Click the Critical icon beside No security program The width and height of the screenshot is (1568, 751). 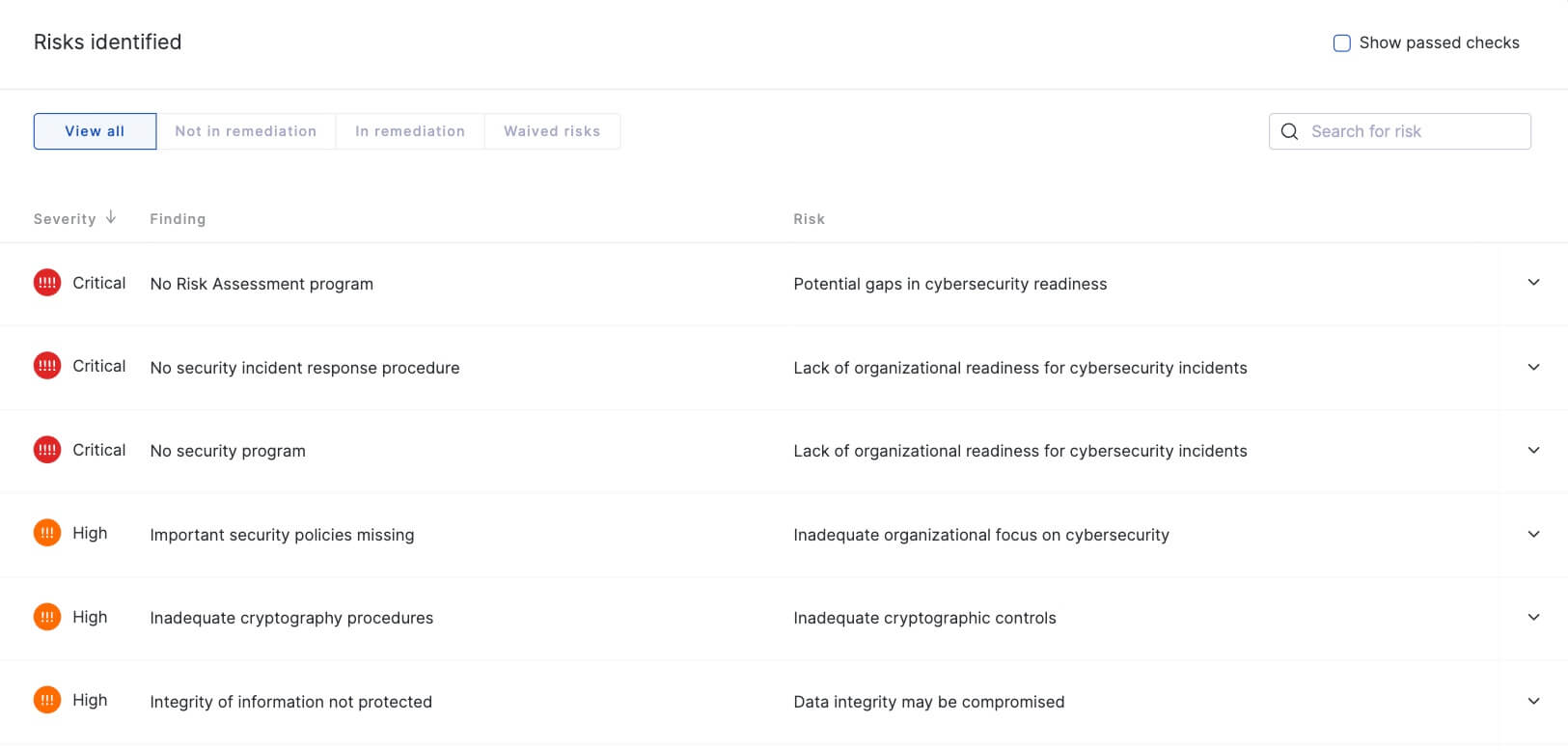pyautogui.click(x=47, y=450)
